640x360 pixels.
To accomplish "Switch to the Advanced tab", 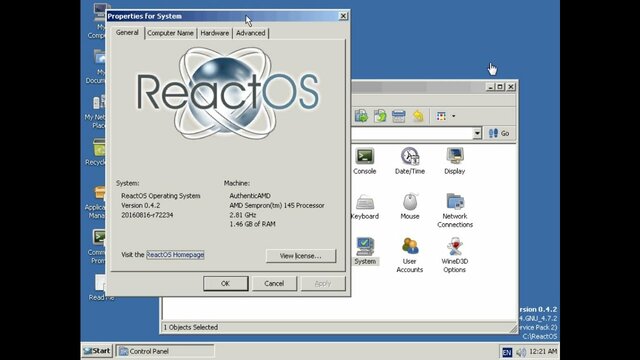I will pos(250,33).
